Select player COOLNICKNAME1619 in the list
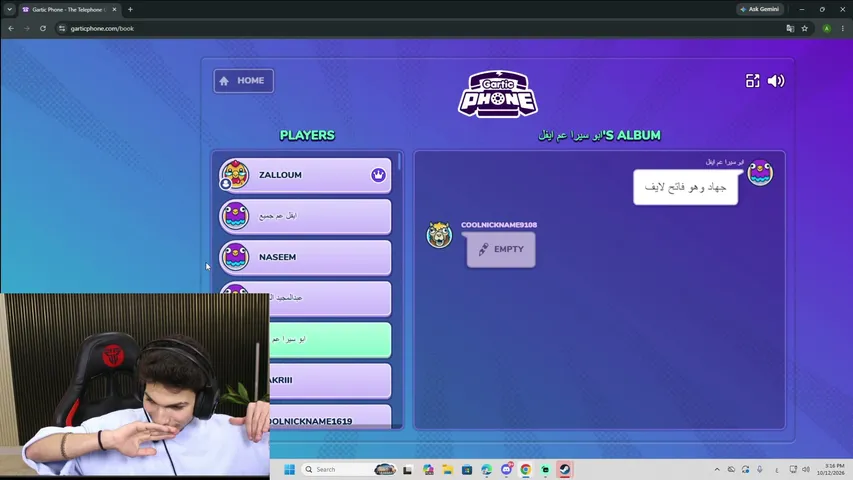 pyautogui.click(x=330, y=417)
